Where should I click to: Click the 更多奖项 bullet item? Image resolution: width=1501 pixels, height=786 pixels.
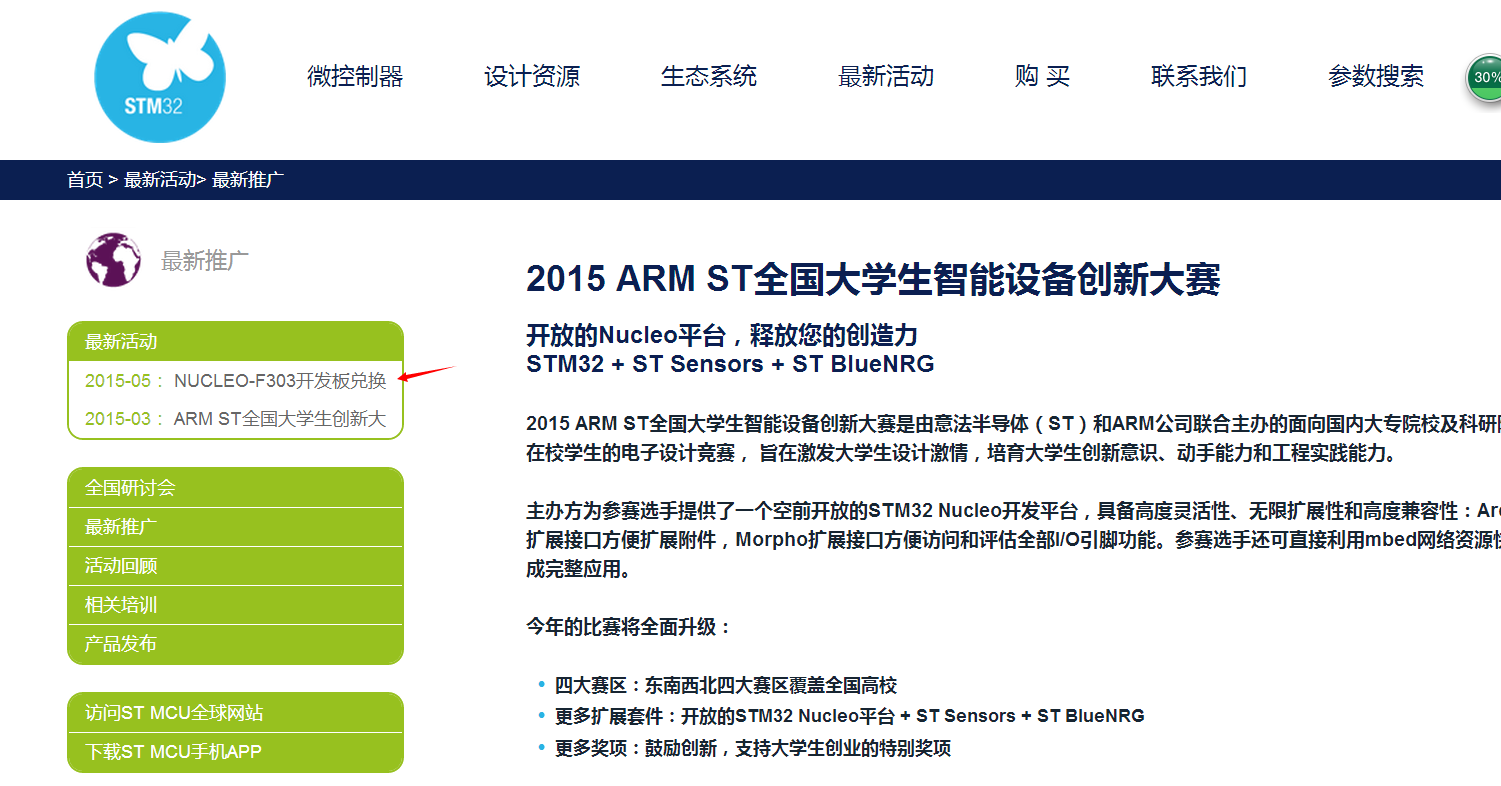click(753, 747)
